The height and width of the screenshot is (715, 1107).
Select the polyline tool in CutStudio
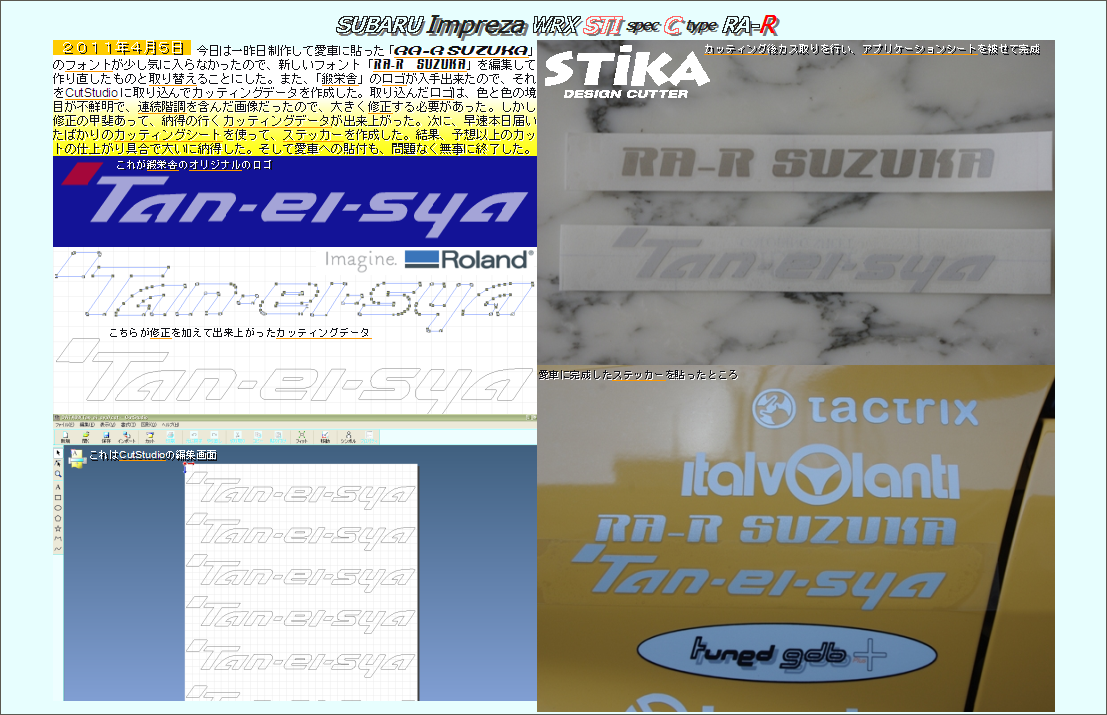pos(58,539)
